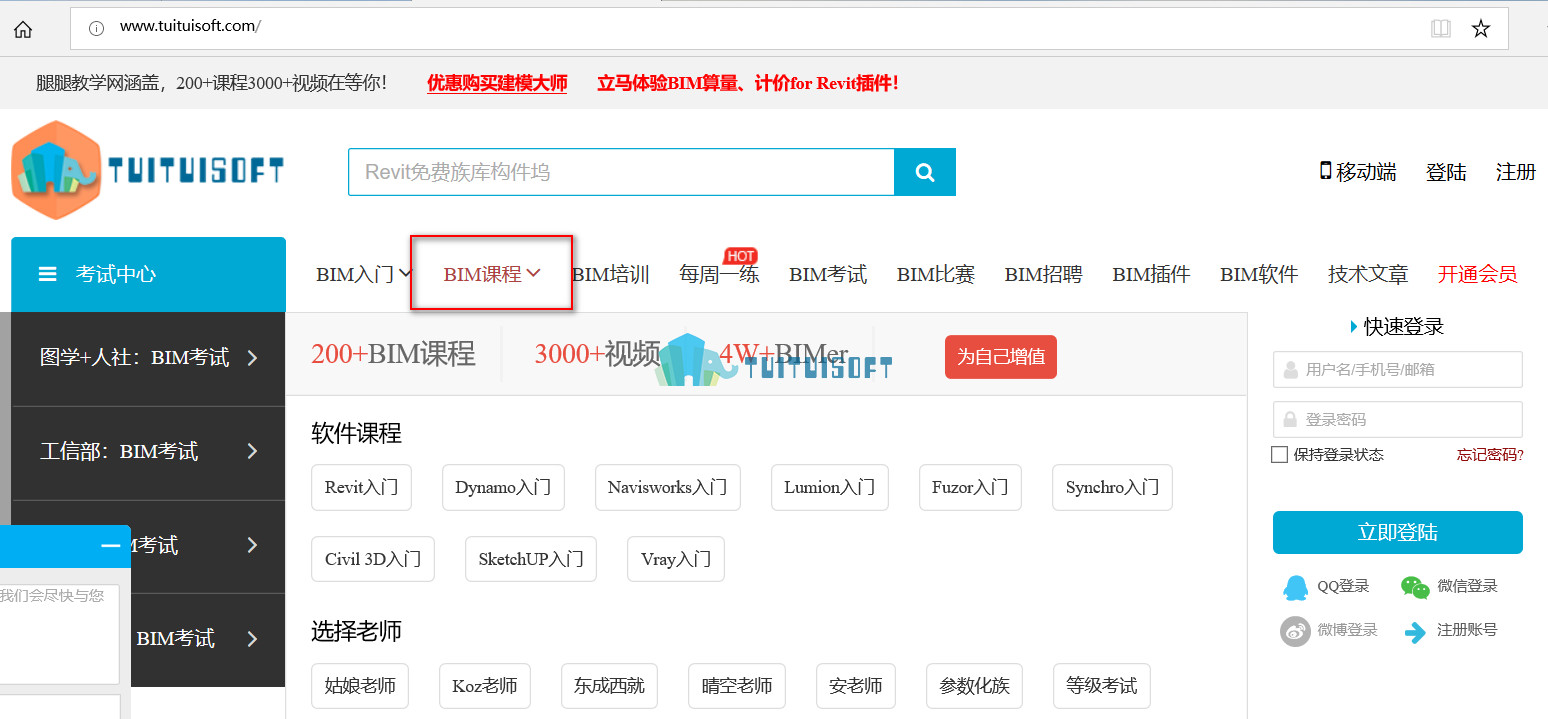Screen dimensions: 1548x719
Task: Select the Lumion入门 course
Action: tap(830, 488)
